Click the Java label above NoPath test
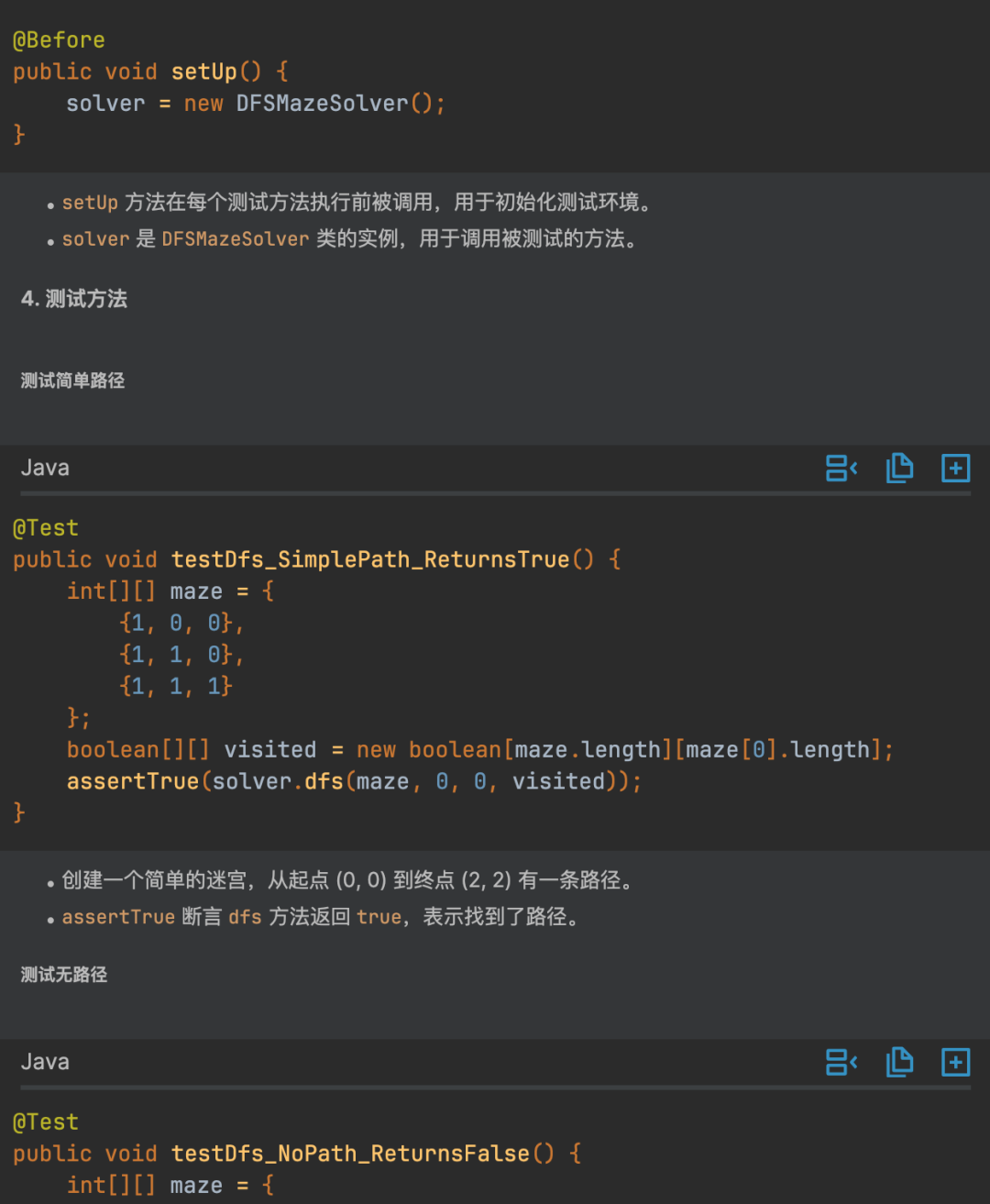 coord(45,1062)
